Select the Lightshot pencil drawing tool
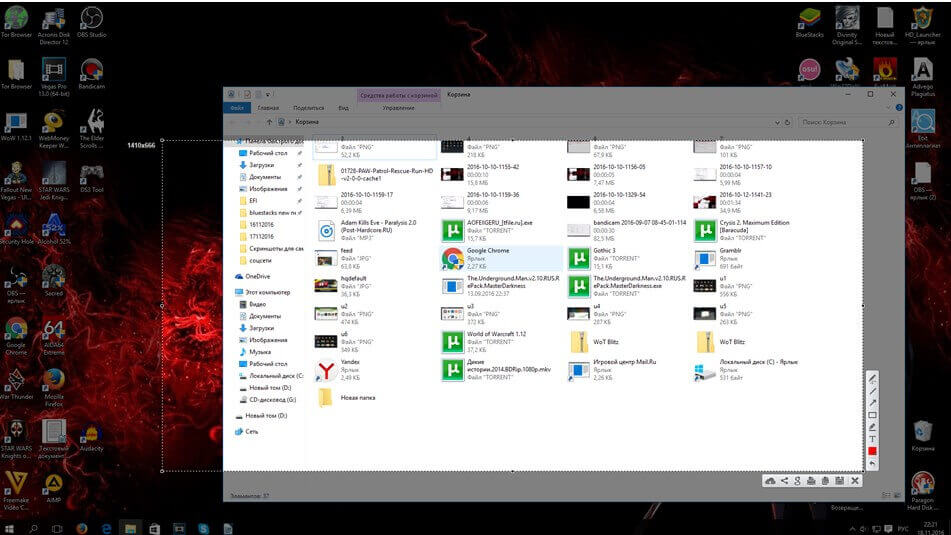Image resolution: width=951 pixels, height=535 pixels. click(872, 379)
